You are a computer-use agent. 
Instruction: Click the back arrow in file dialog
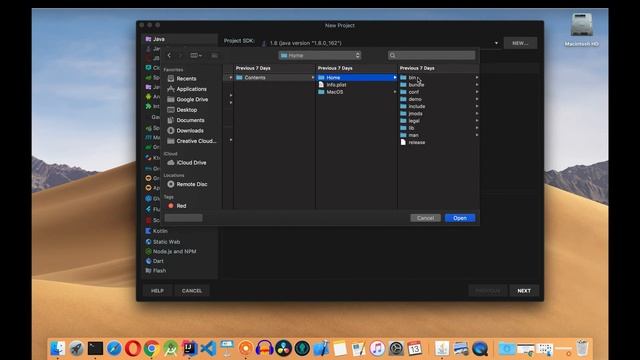169,56
